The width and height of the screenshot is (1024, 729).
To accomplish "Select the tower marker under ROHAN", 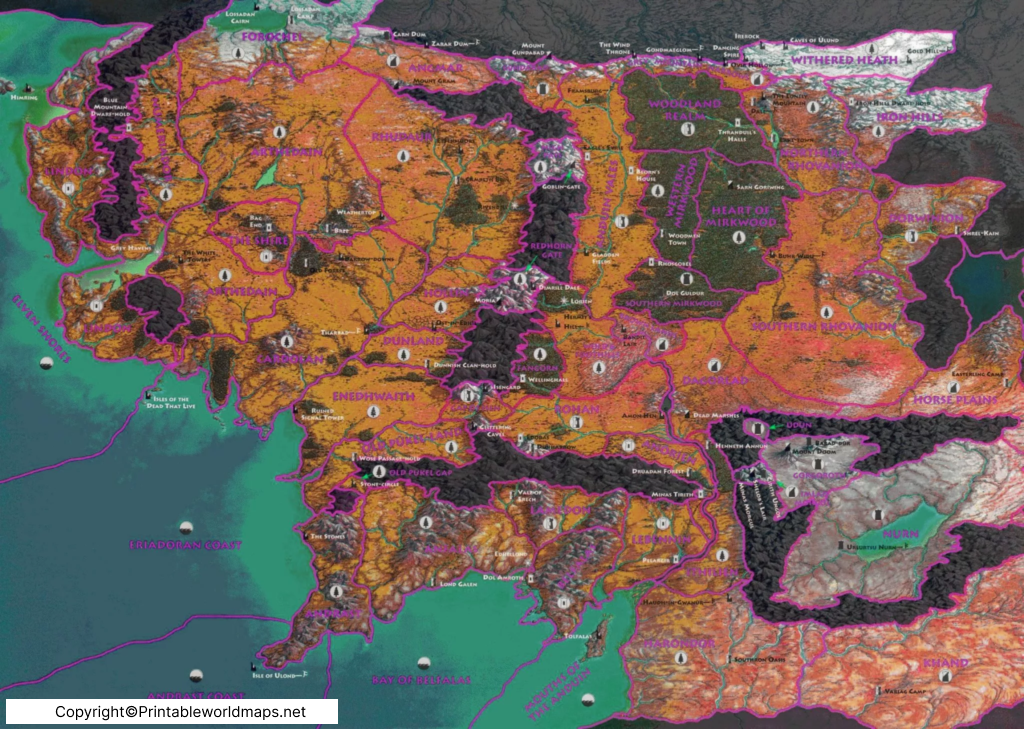I will tap(575, 422).
